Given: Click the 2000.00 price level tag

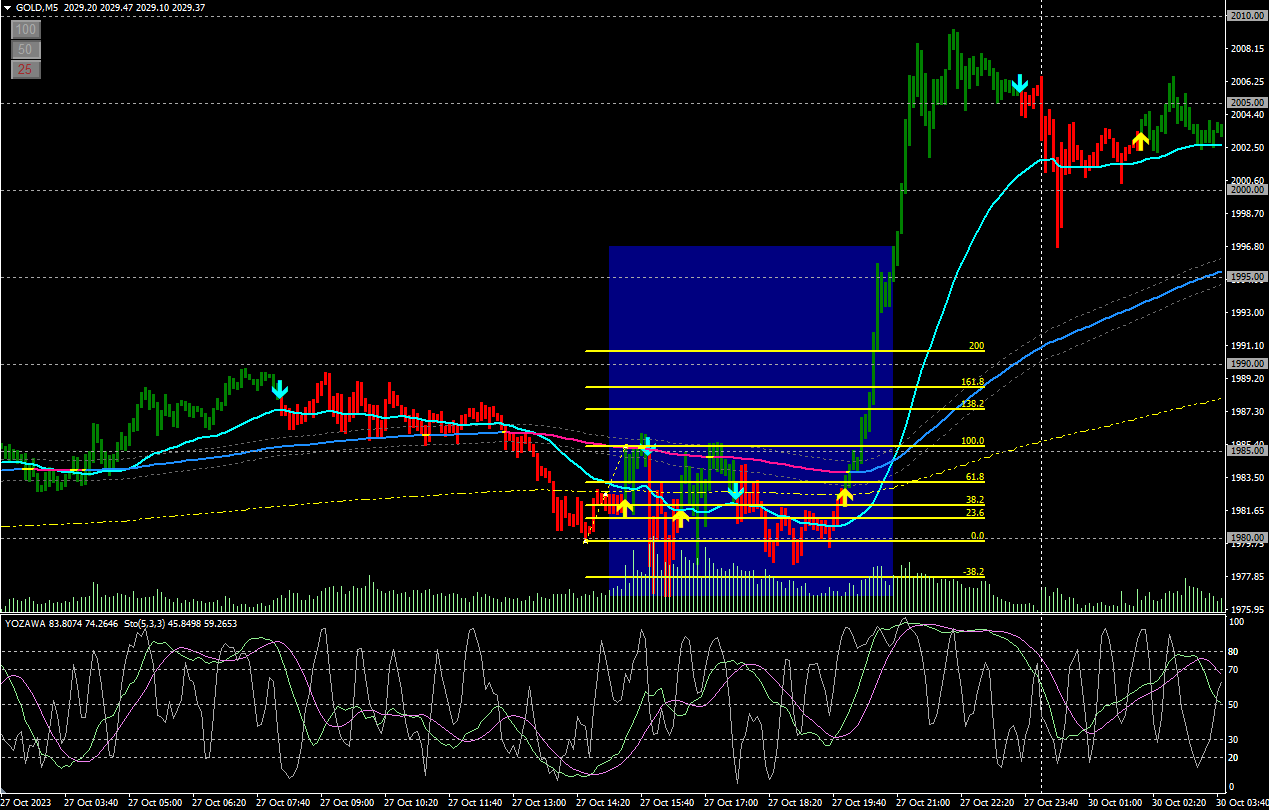Looking at the screenshot, I should (1246, 190).
